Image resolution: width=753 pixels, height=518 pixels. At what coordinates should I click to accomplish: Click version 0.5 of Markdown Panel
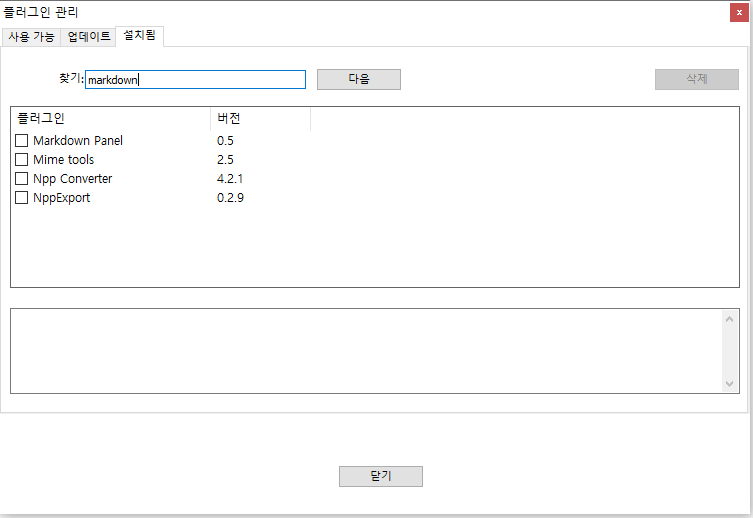225,141
